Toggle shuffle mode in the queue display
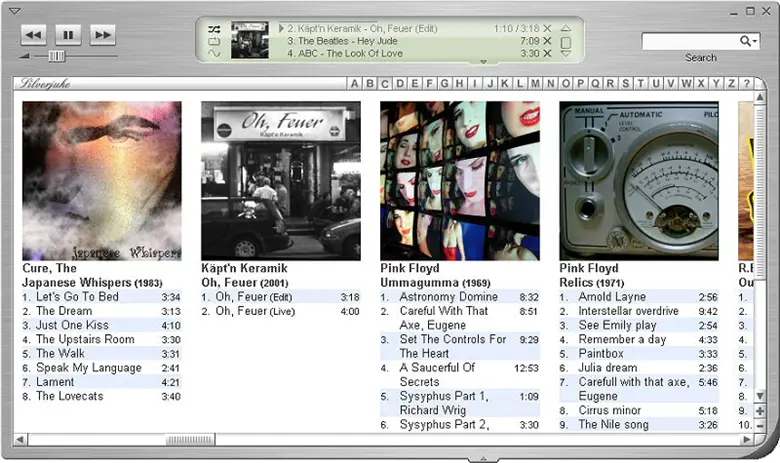 pyautogui.click(x=214, y=29)
